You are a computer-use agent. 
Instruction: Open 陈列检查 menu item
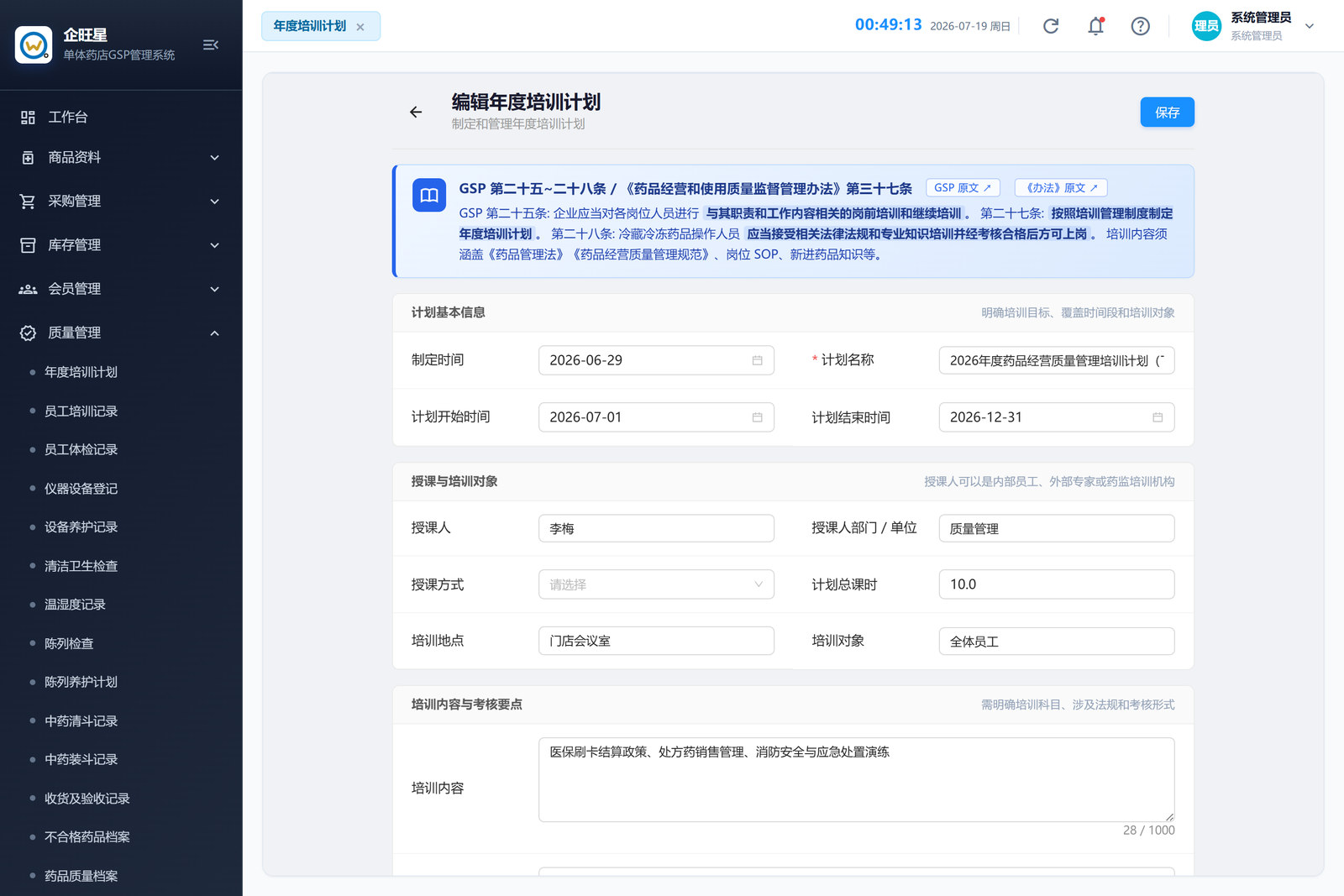[69, 643]
